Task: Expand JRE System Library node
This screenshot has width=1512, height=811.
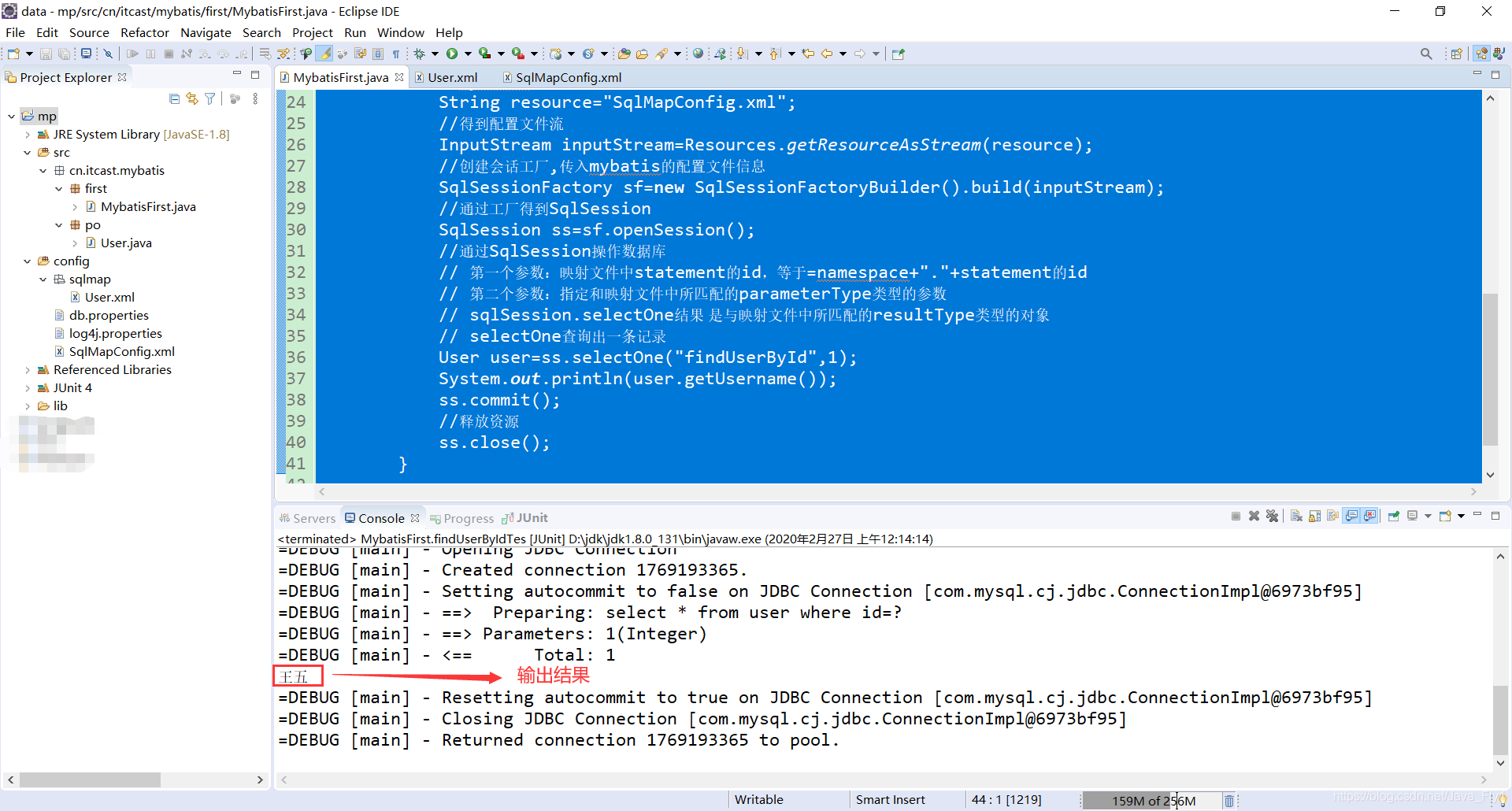Action: click(x=28, y=135)
